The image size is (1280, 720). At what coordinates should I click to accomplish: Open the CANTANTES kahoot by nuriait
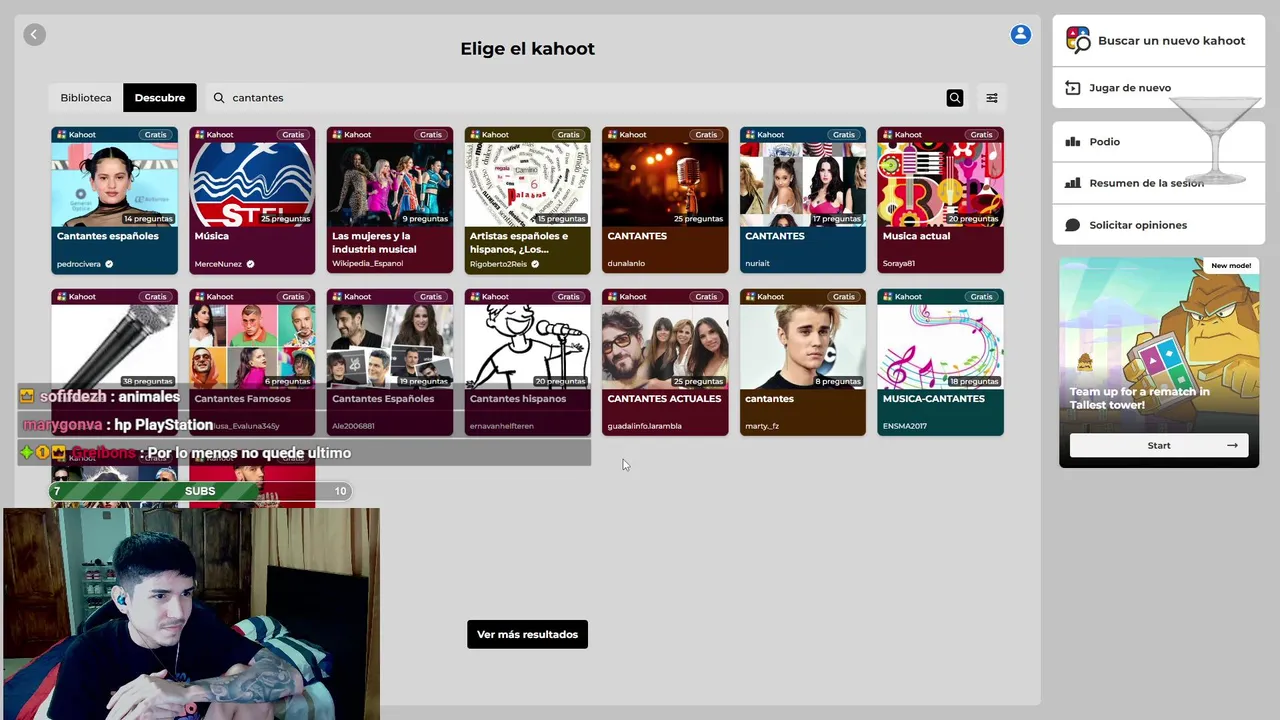[x=803, y=200]
